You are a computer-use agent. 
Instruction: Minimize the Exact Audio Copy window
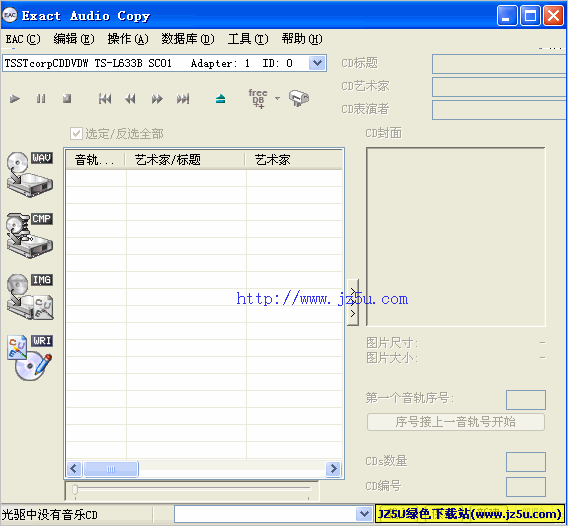pyautogui.click(x=507, y=16)
